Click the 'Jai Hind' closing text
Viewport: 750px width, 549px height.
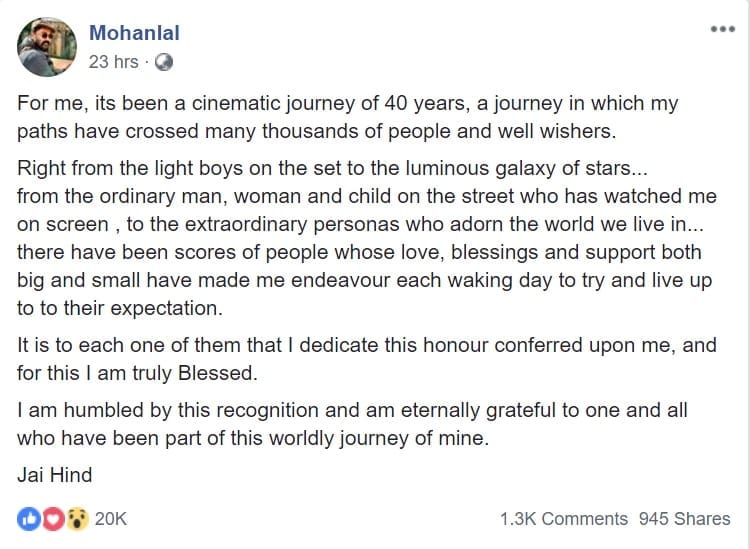point(55,475)
